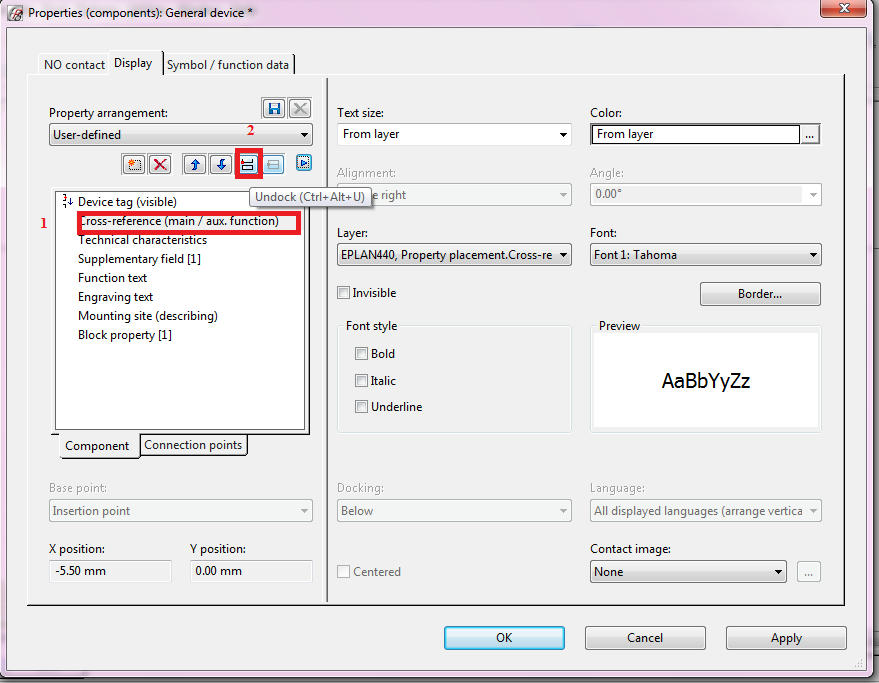Click the Color ellipsis browse button

809,134
